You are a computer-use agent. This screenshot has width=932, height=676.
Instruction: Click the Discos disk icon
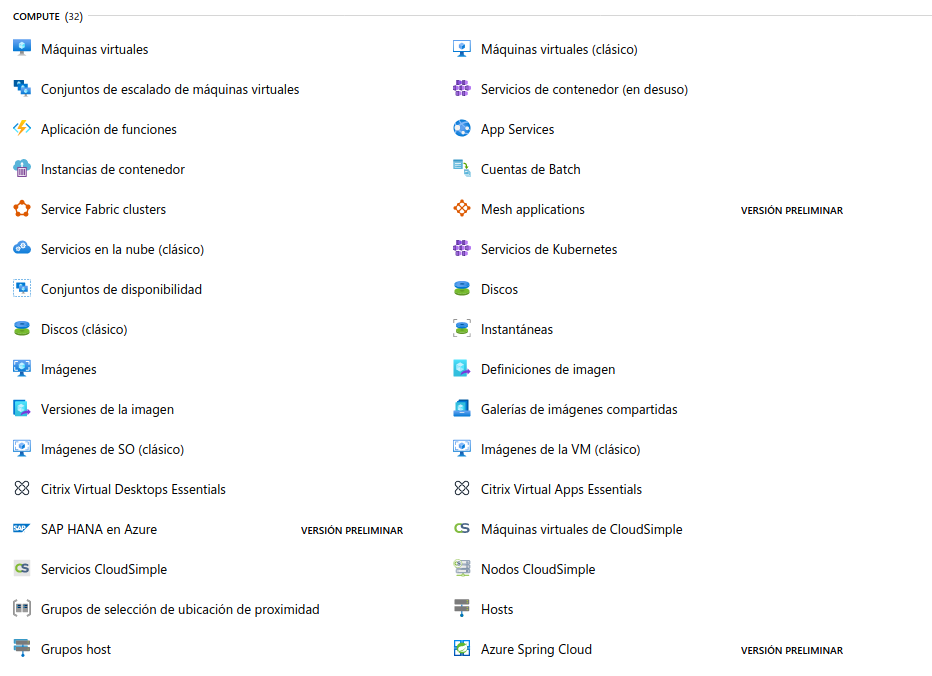462,288
